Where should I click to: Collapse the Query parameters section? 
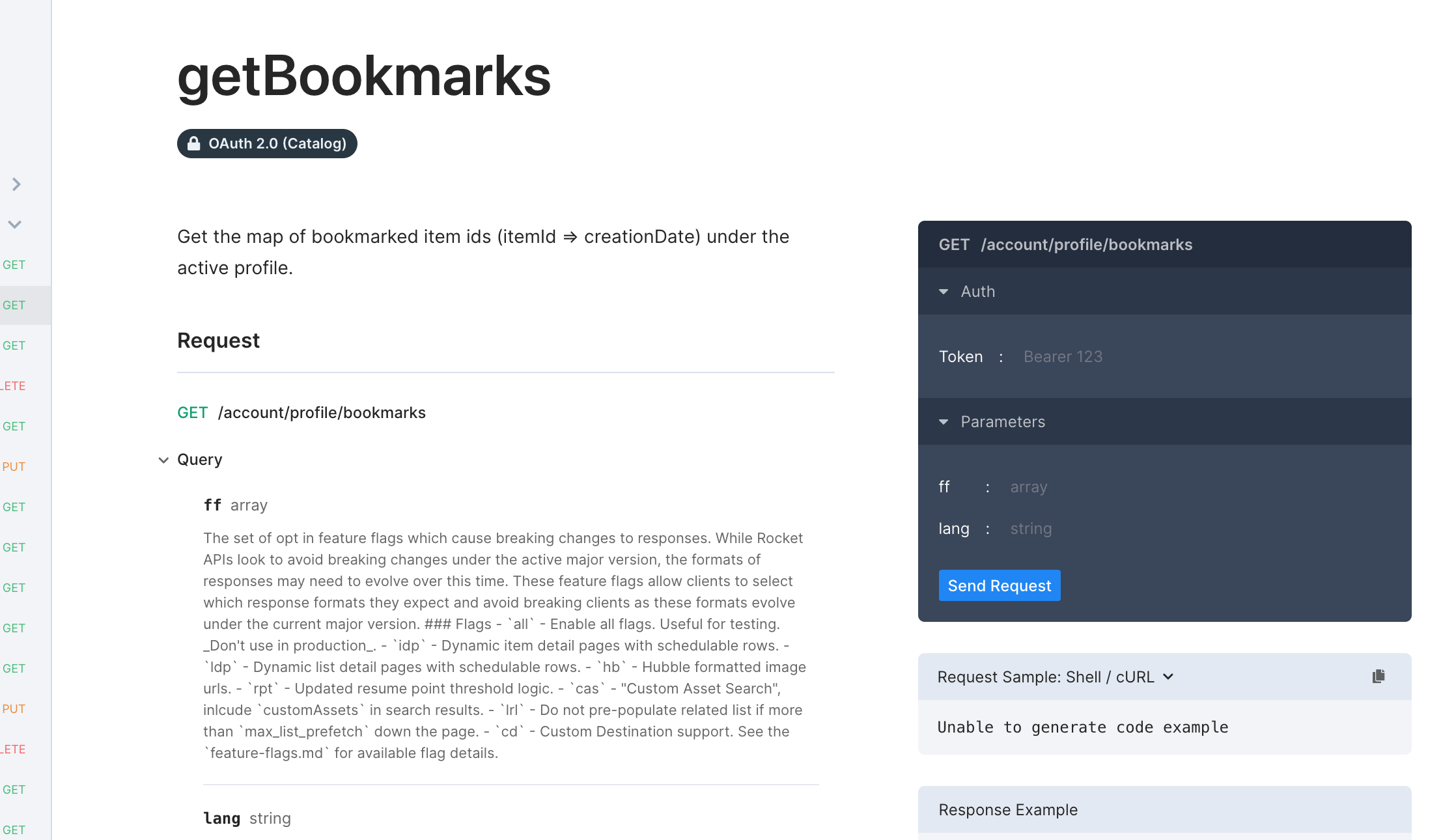[x=163, y=460]
